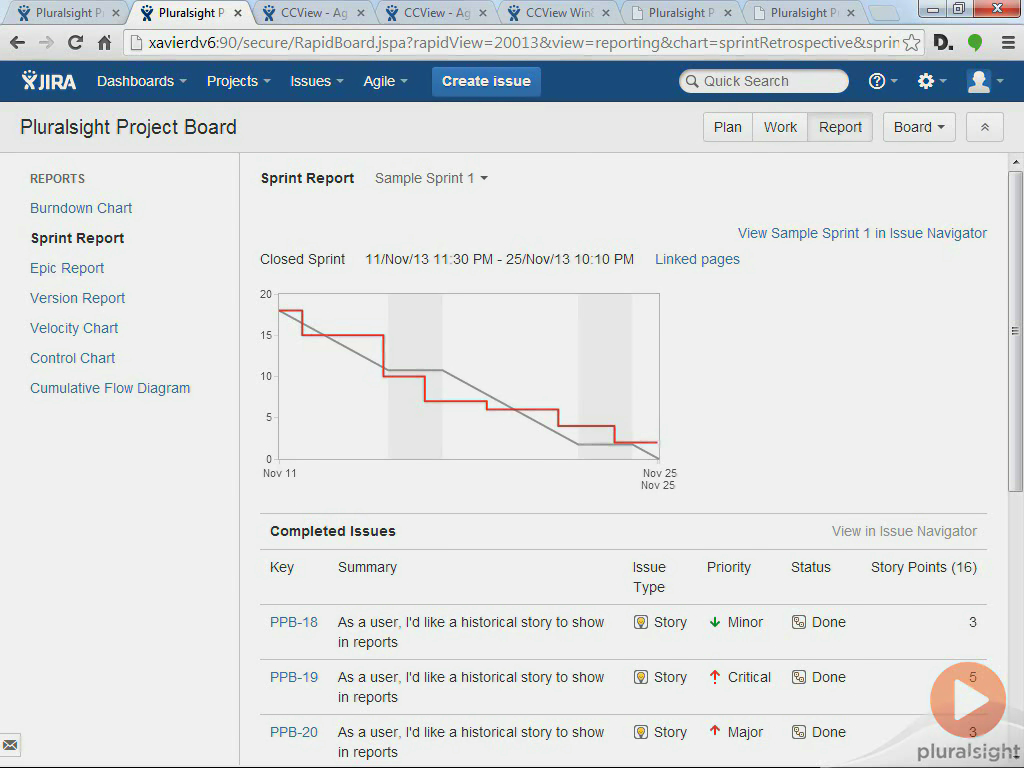Click View in Issue Navigator for Completed Issues
Image resolution: width=1024 pixels, height=768 pixels.
pos(904,532)
